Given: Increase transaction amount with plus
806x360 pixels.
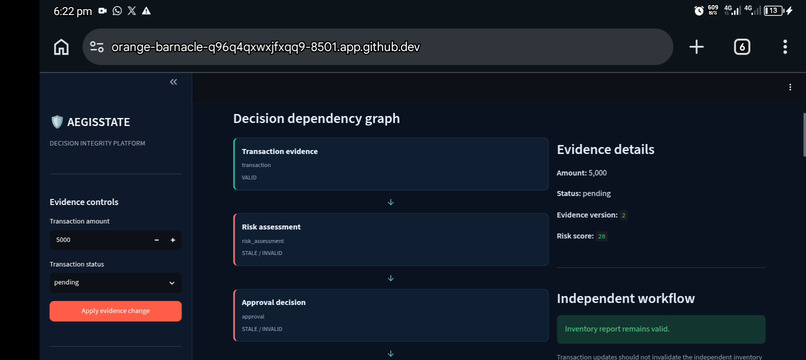Looking at the screenshot, I should (173, 240).
